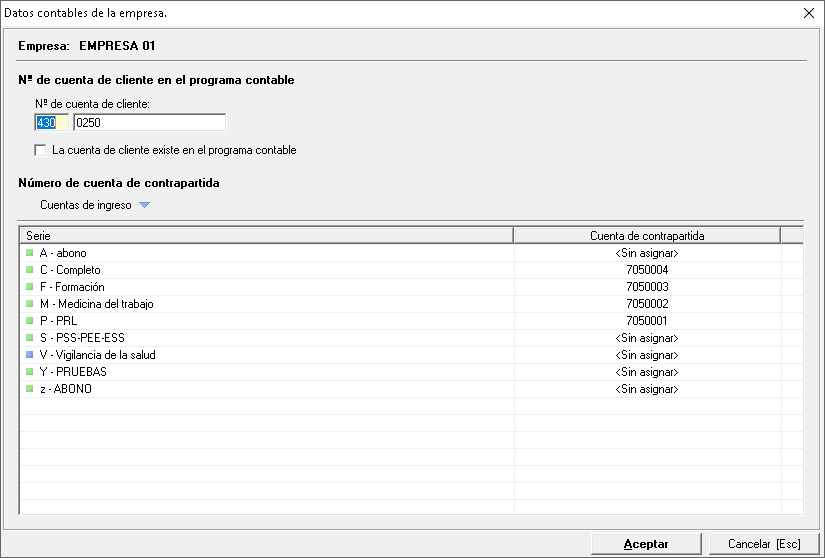This screenshot has width=825, height=558.
Task: Select contrapartida value 7050004 for Completo
Action: [x=646, y=270]
